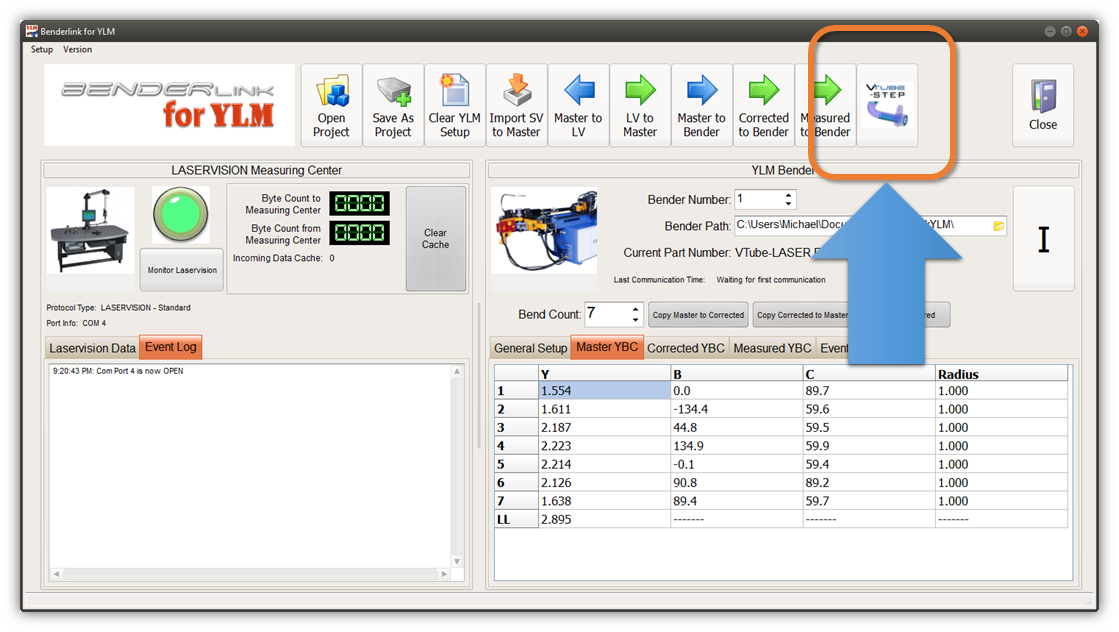The height and width of the screenshot is (632, 1119).
Task: Select the Laservision Data tab
Action: (x=93, y=348)
